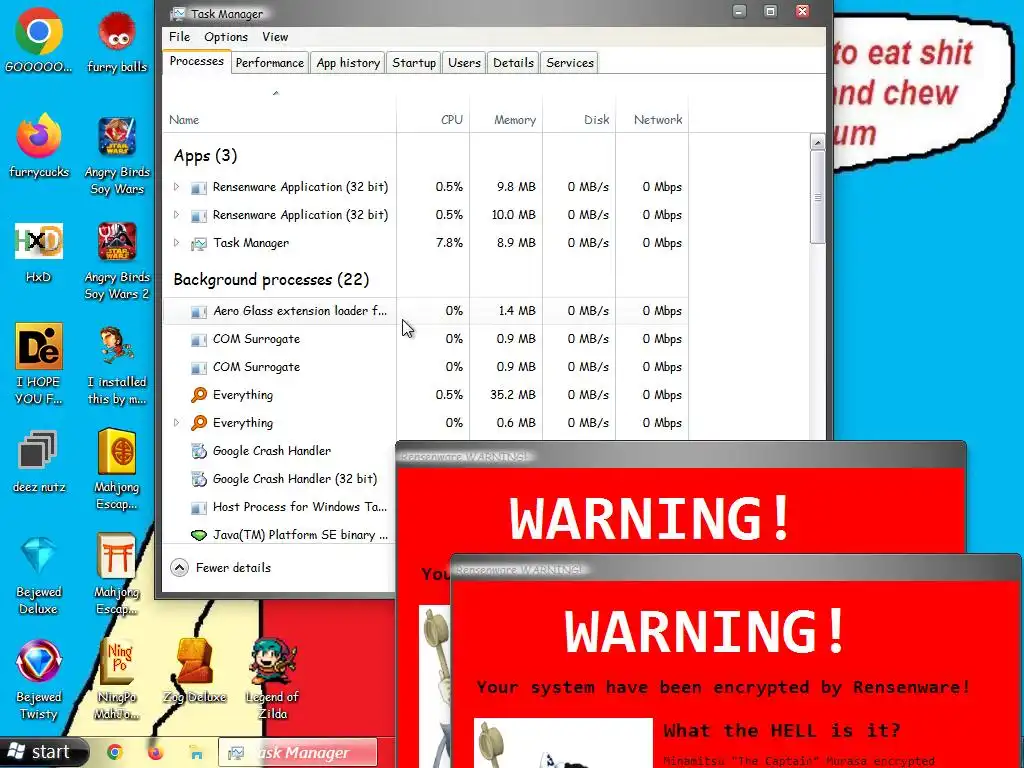Viewport: 1024px width, 768px height.
Task: Click the rear Rensenware WARNING! window title bar
Action: click(x=680, y=456)
